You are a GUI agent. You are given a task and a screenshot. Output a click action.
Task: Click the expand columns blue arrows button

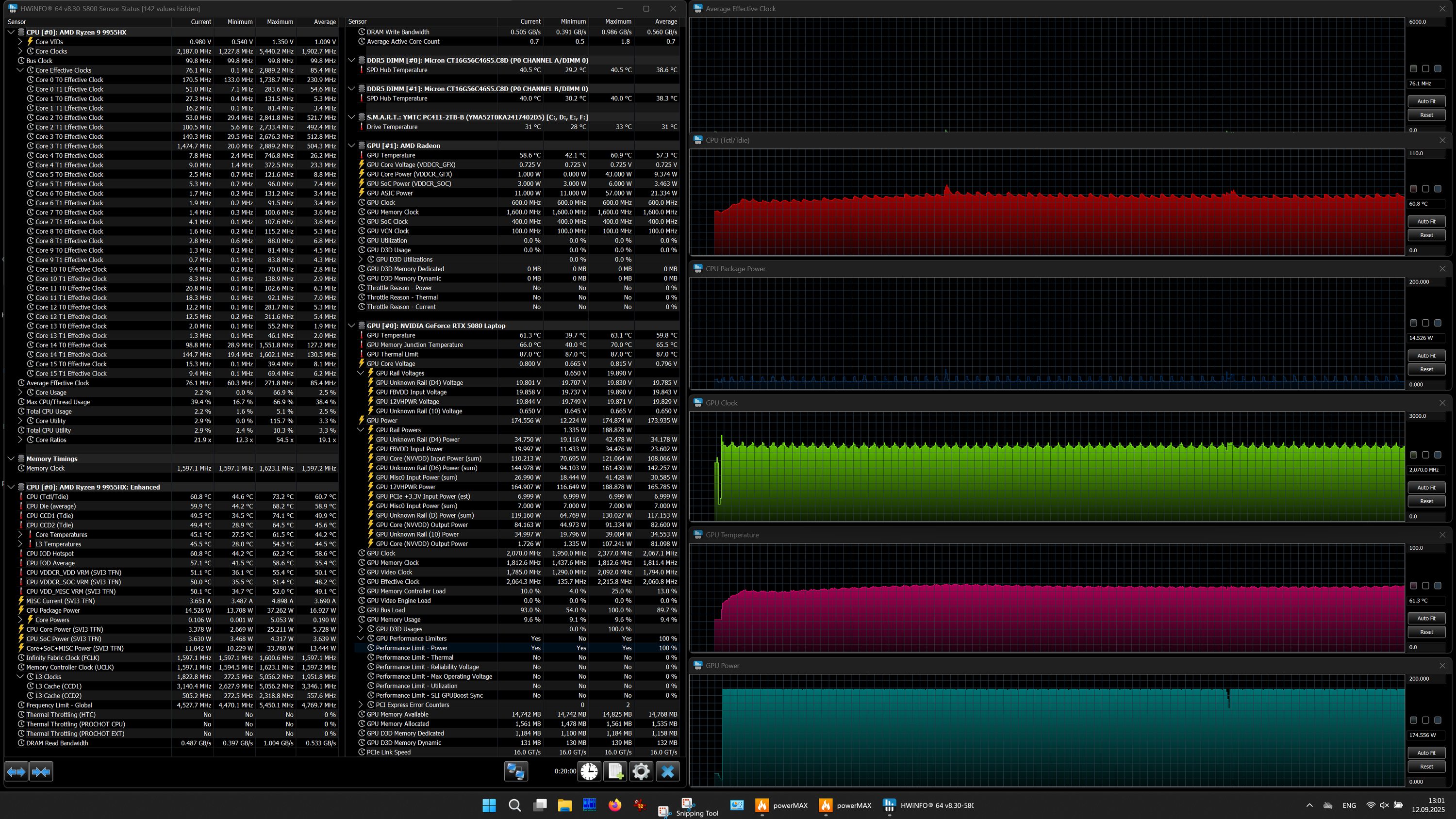coord(16,771)
